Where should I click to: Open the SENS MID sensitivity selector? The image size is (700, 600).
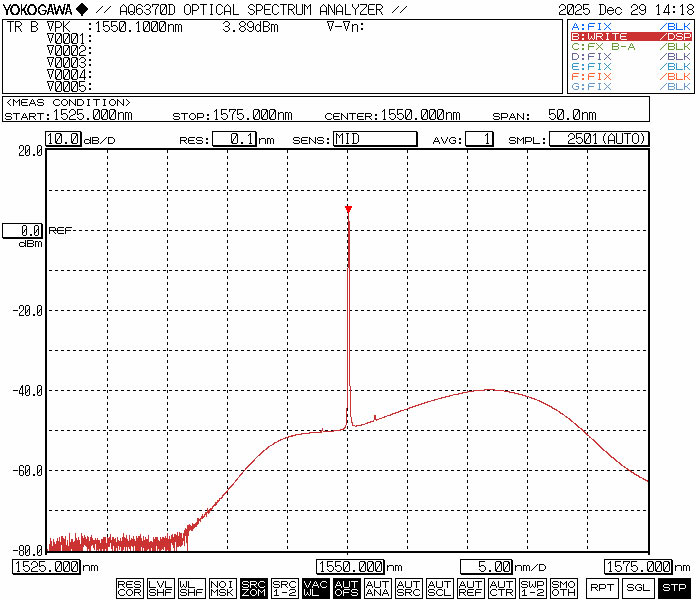374,139
